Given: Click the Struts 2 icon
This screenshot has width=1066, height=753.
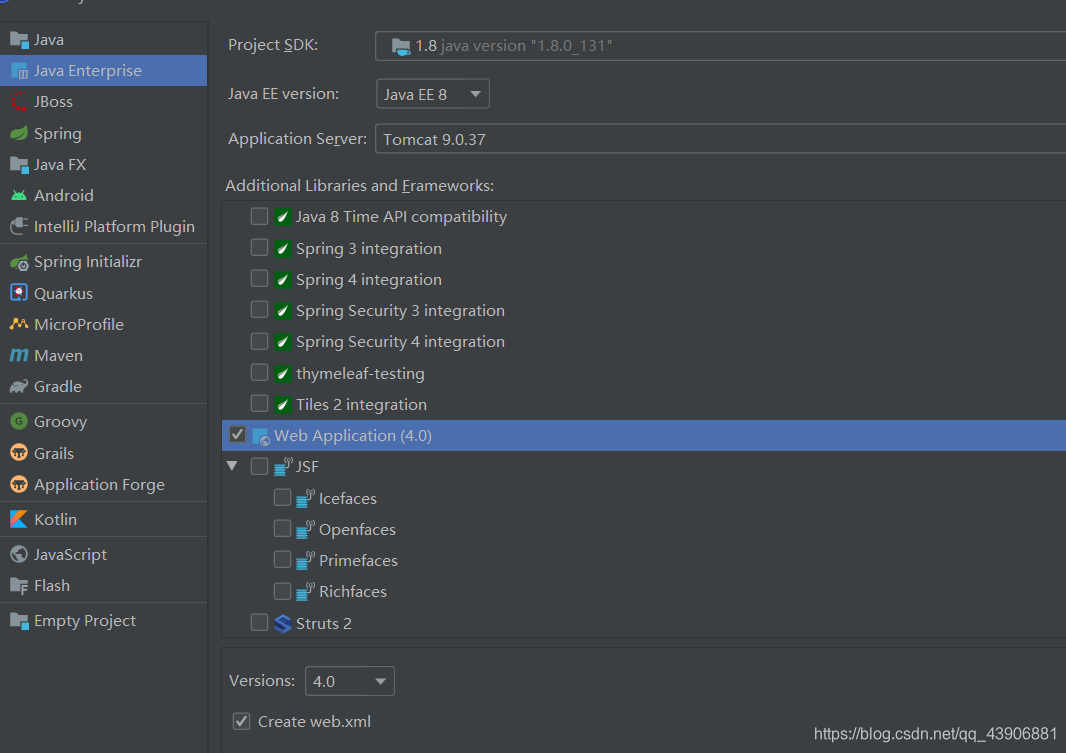Looking at the screenshot, I should point(283,623).
